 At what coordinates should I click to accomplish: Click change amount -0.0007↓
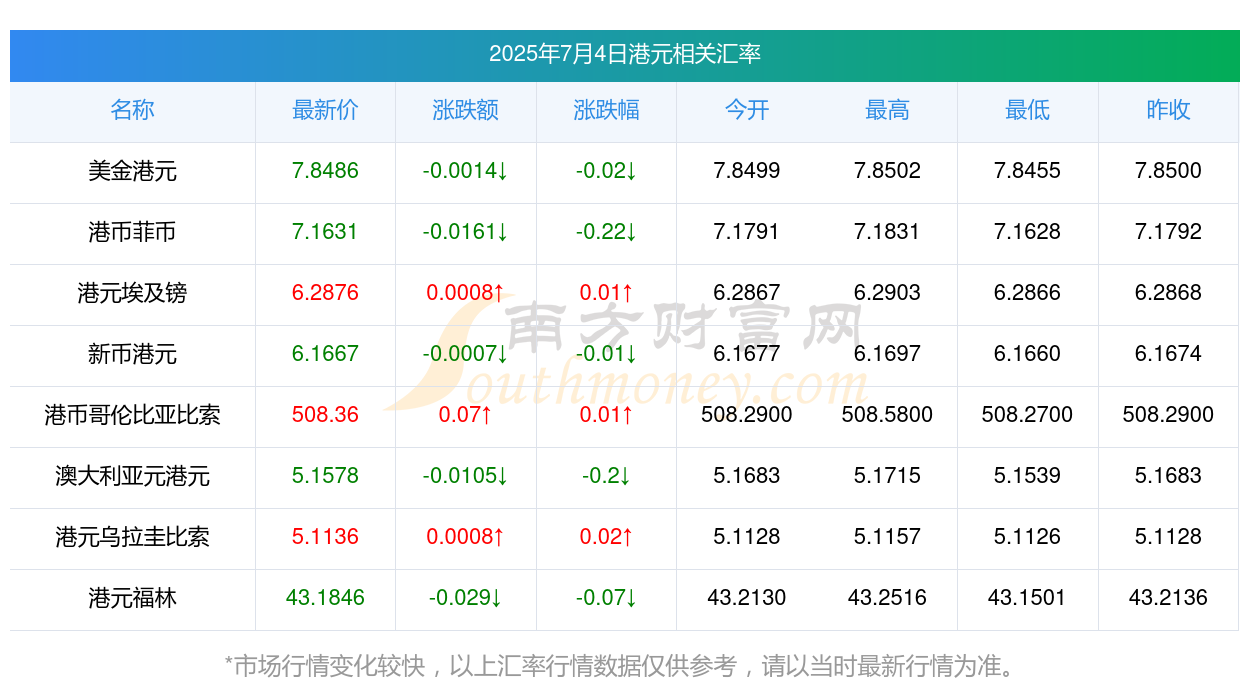click(466, 354)
